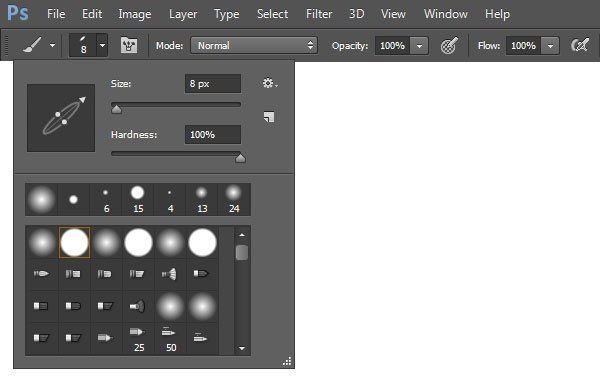Select recent brush labeled 4

click(x=170, y=199)
